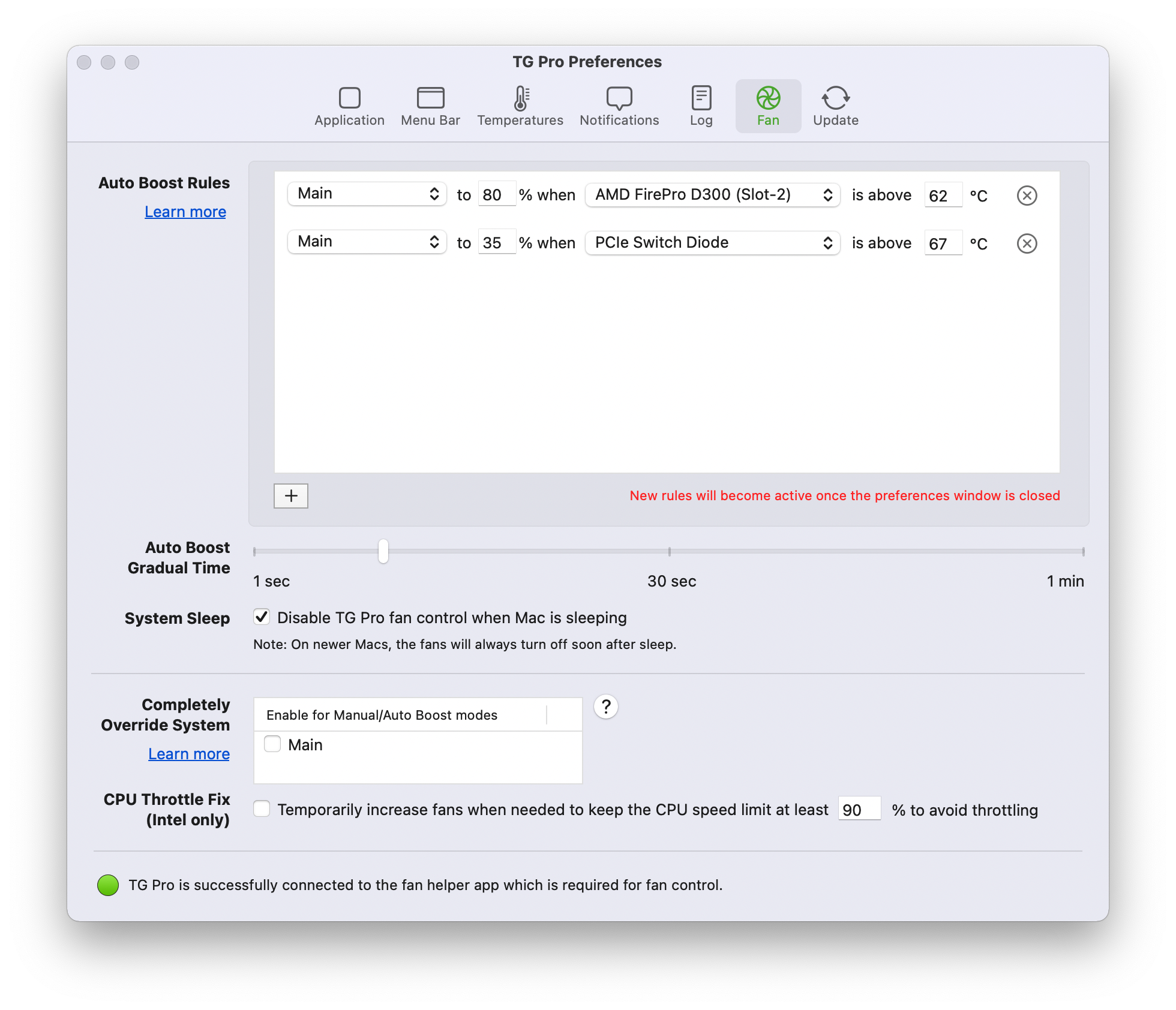Open Notifications settings
The image size is (1176, 1010).
point(619,106)
